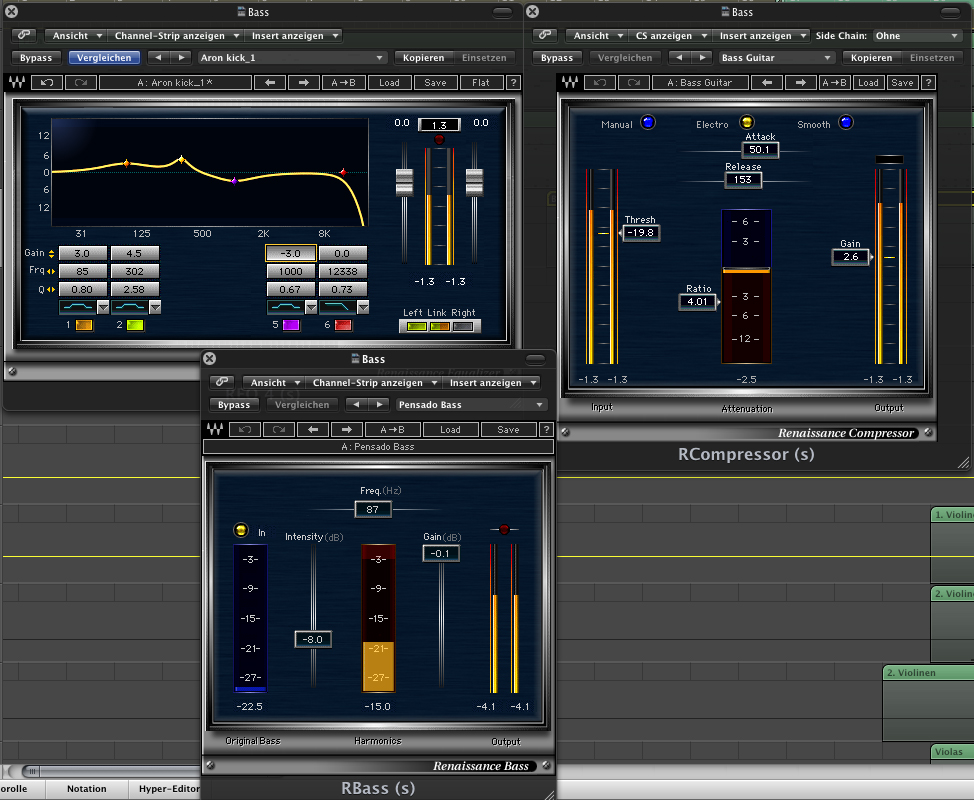This screenshot has height=800, width=974.
Task: Open help question mark in RCompressor
Action: point(928,82)
